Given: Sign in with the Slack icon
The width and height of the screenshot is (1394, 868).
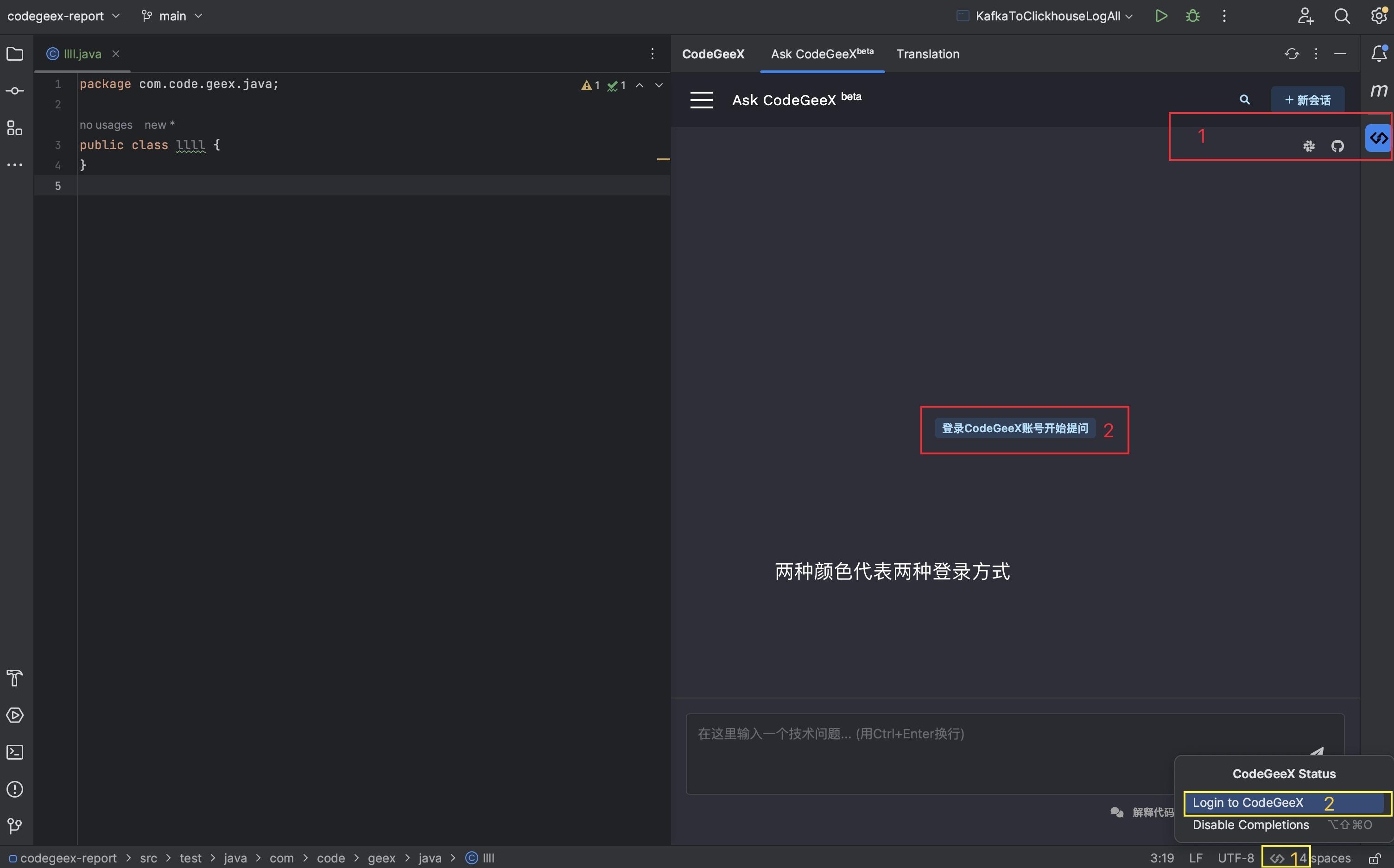Looking at the screenshot, I should pos(1309,145).
